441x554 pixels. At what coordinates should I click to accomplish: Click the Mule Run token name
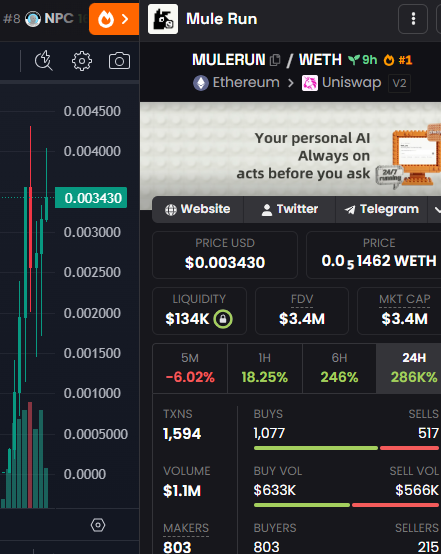point(222,19)
